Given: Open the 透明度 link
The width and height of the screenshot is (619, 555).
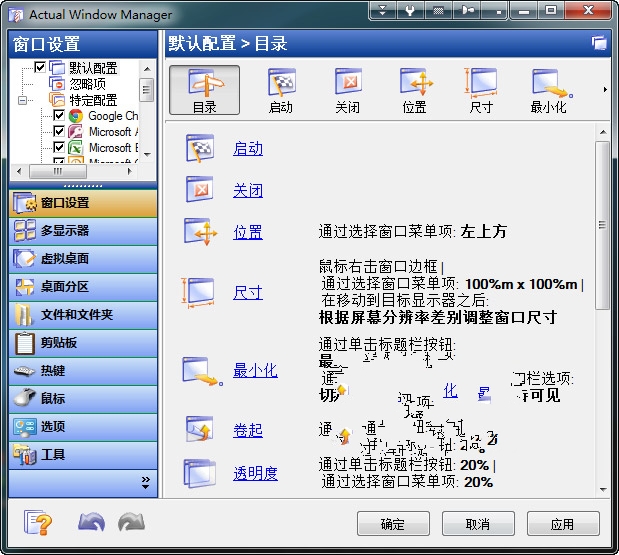Looking at the screenshot, I should (255, 473).
